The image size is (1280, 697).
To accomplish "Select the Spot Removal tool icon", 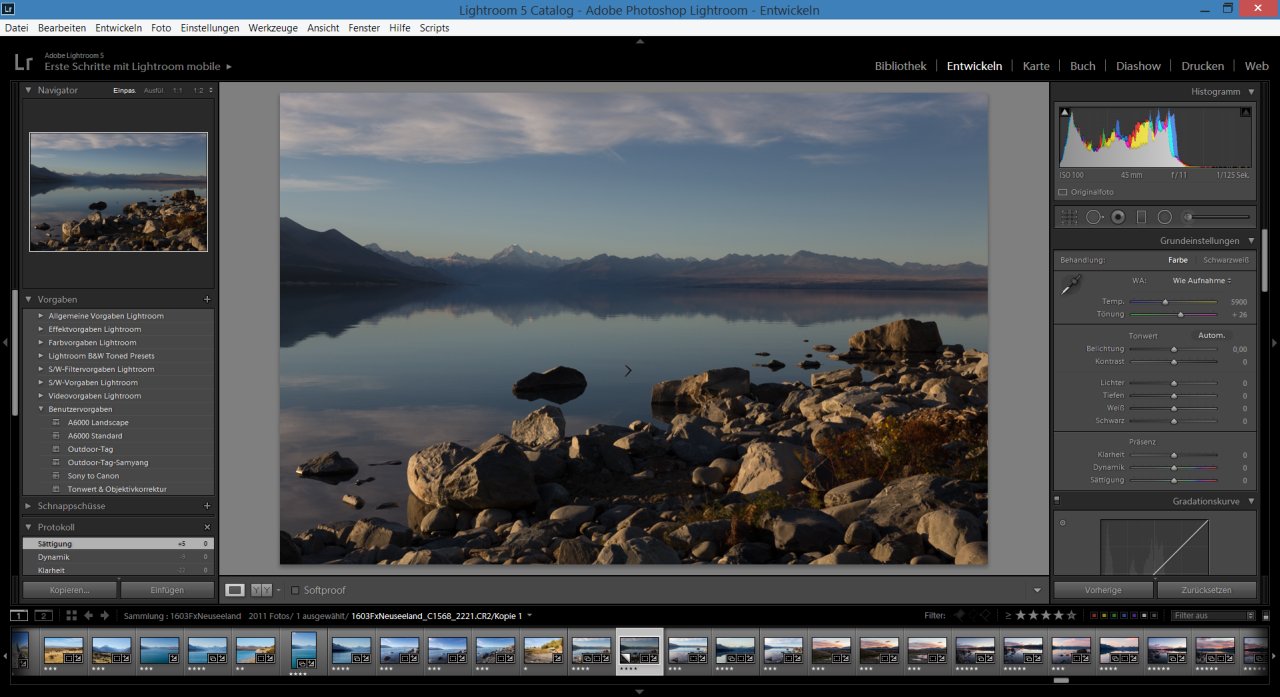I will (x=1094, y=217).
